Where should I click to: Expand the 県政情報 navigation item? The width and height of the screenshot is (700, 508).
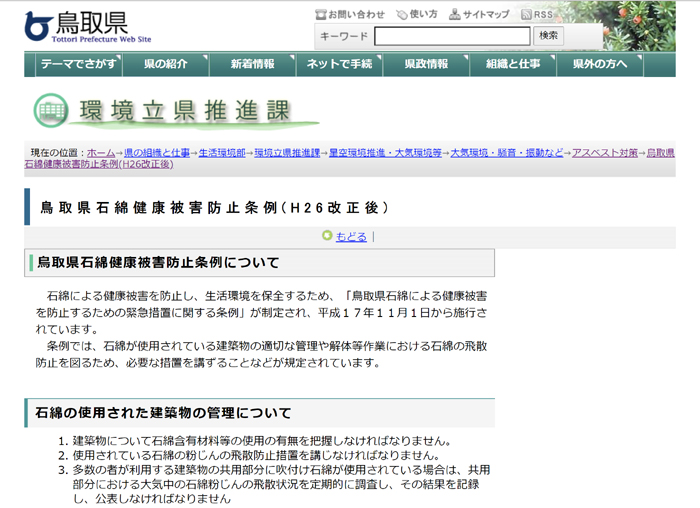tap(426, 64)
